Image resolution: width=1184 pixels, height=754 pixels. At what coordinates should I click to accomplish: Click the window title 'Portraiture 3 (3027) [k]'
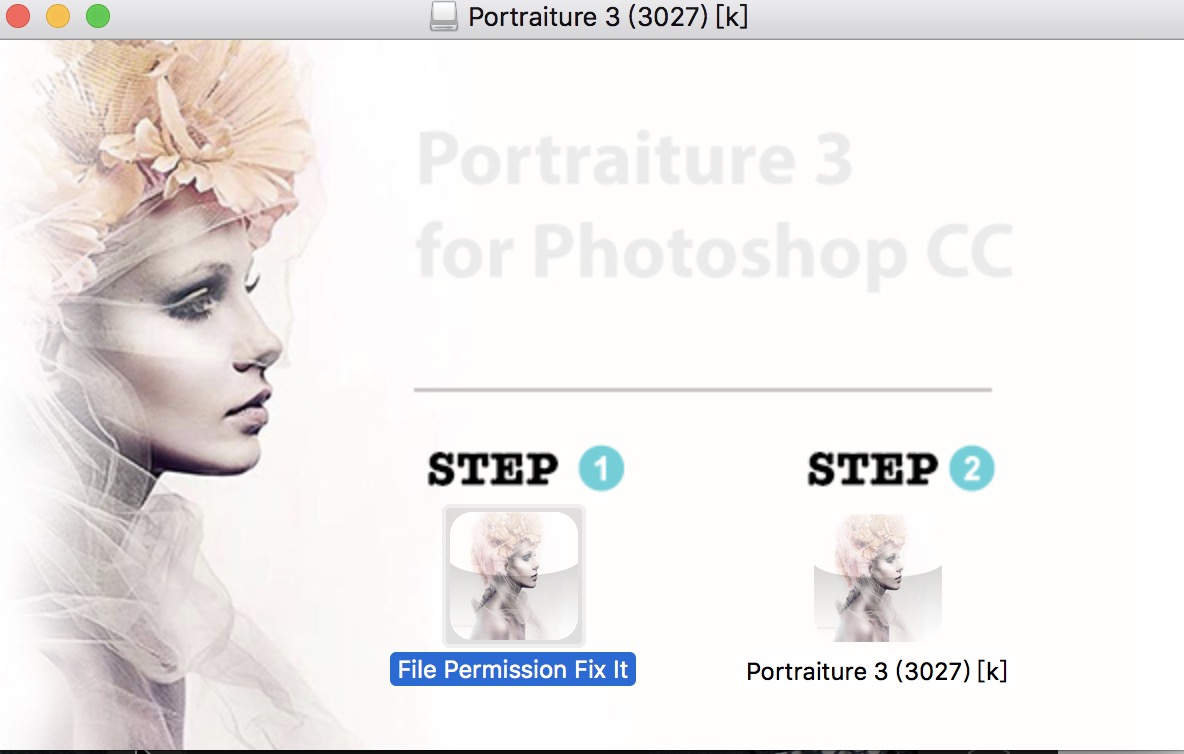click(x=608, y=17)
